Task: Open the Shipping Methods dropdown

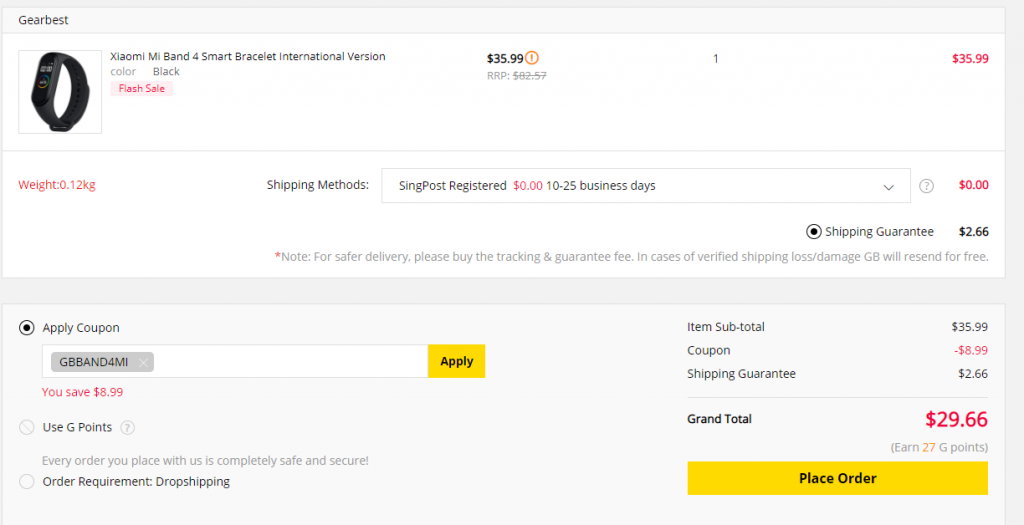Action: click(645, 186)
